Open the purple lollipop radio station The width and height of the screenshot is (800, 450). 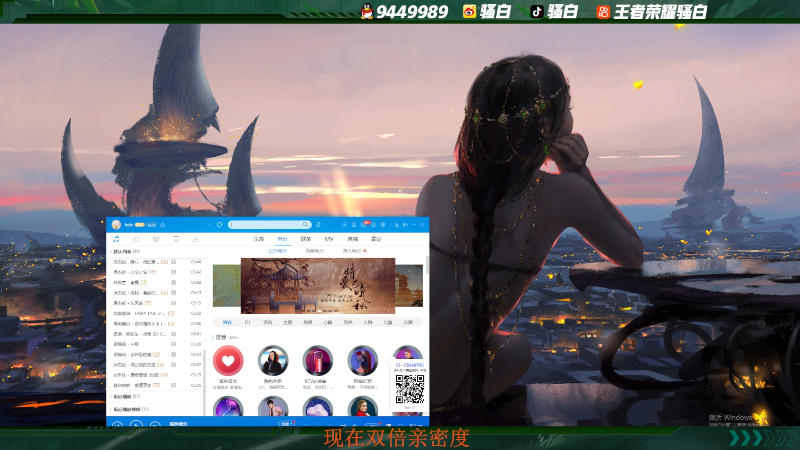point(228,407)
